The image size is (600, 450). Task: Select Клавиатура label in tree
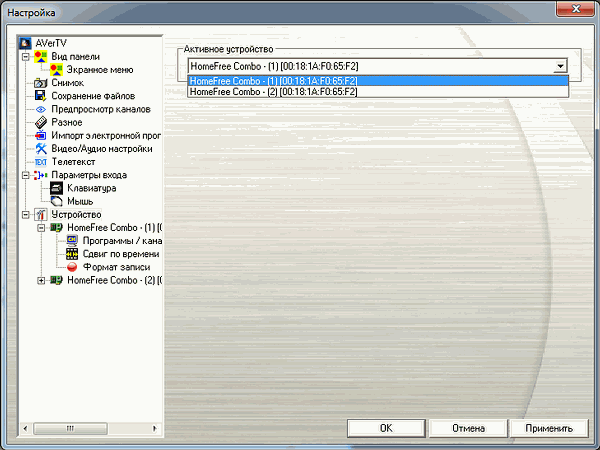click(x=91, y=188)
